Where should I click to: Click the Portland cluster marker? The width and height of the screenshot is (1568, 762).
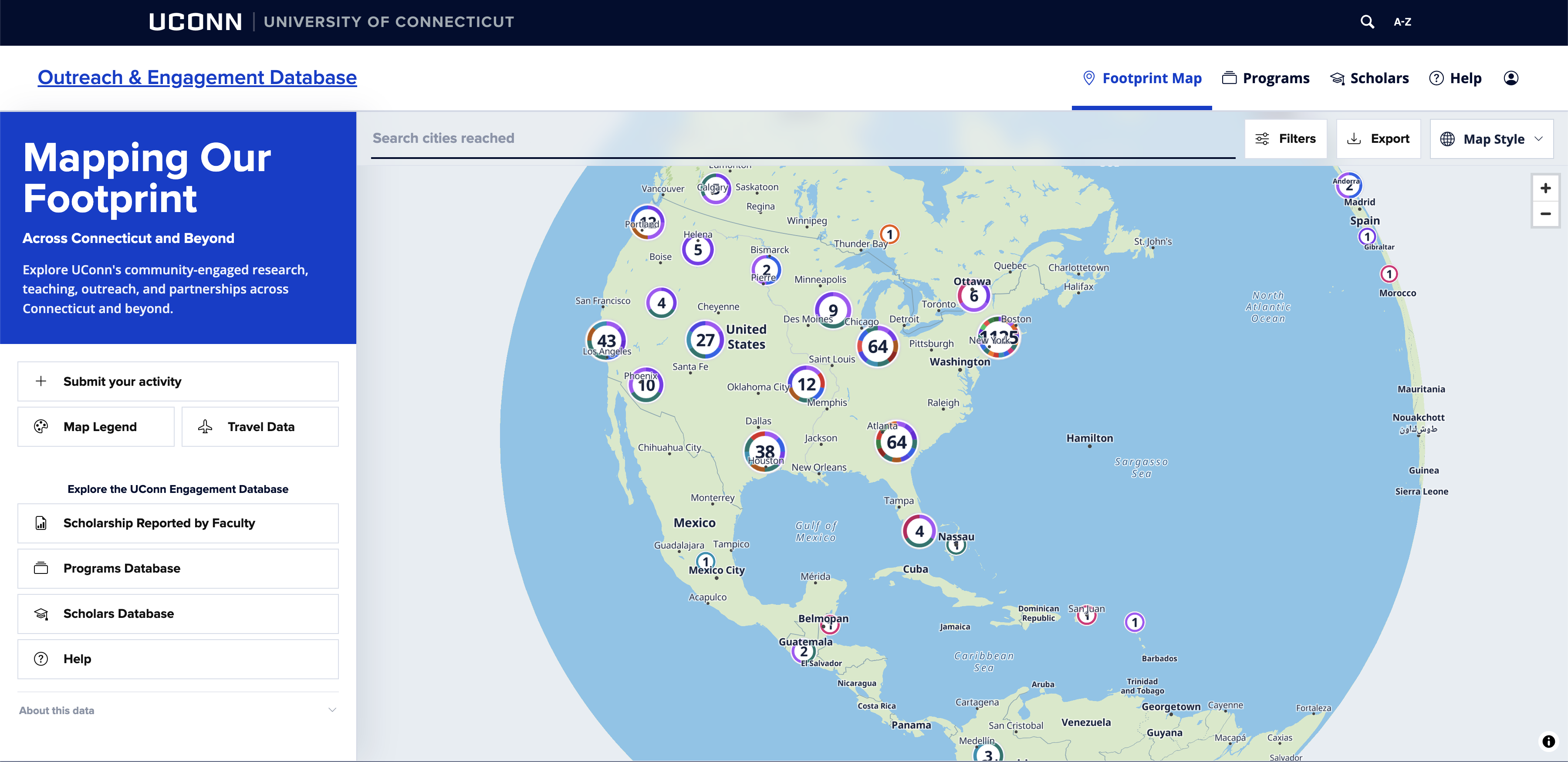point(648,222)
